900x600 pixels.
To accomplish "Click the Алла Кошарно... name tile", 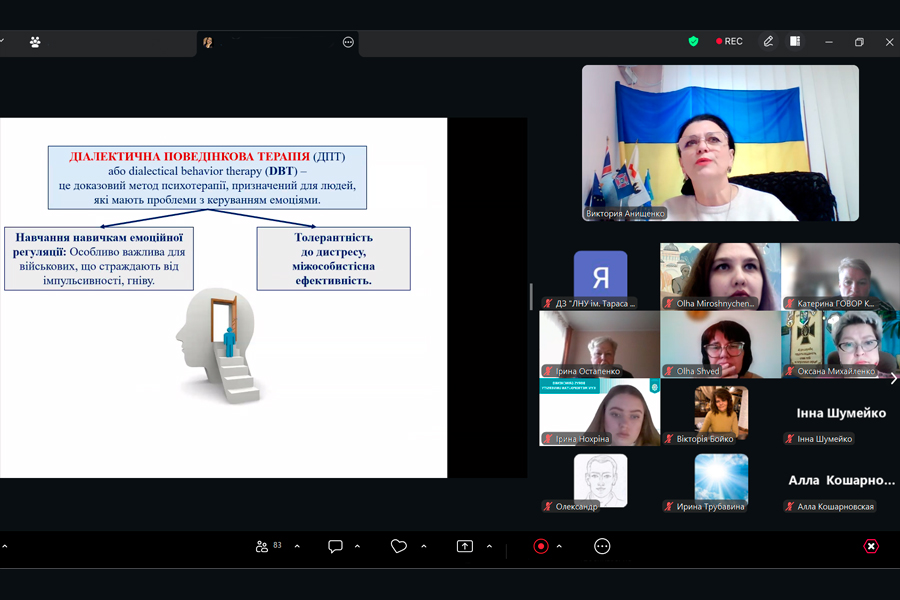I will pos(841,481).
